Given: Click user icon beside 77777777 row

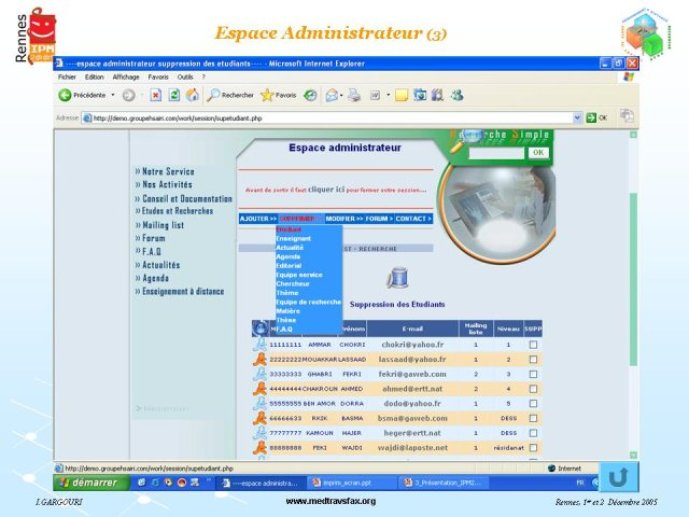Looking at the screenshot, I should [260, 433].
